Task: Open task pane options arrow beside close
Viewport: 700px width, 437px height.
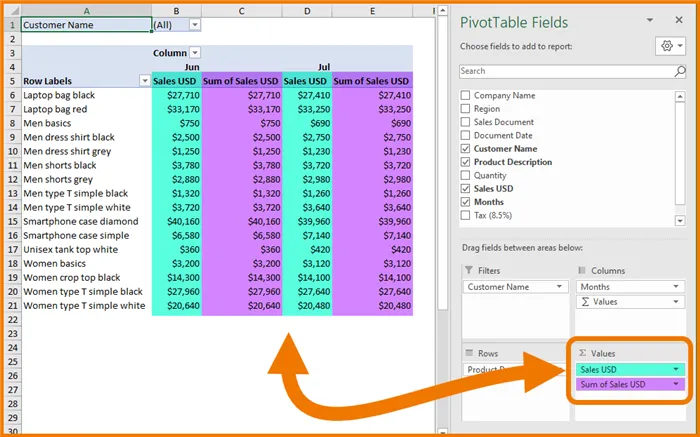Action: pyautogui.click(x=652, y=20)
